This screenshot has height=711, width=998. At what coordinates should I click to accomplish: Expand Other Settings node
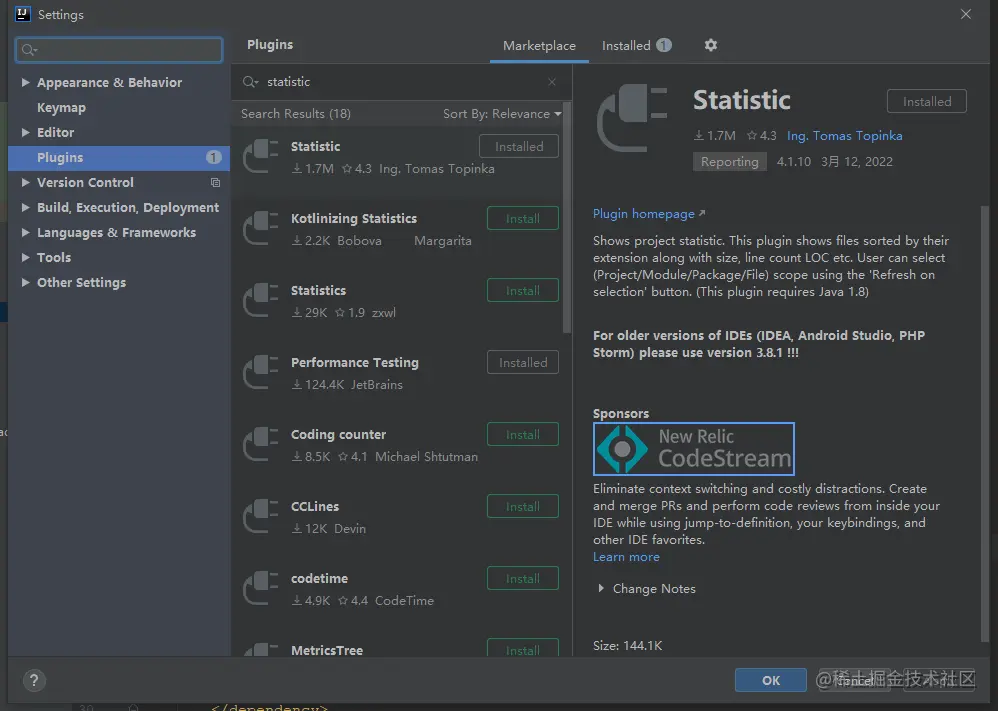click(25, 283)
